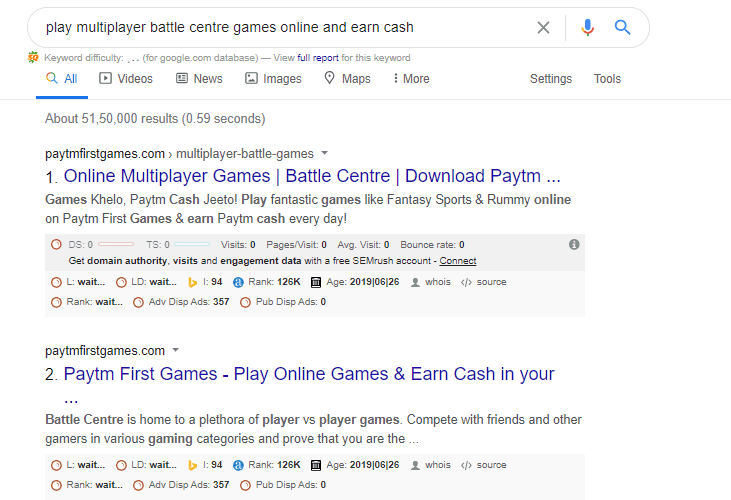
Task: Click LD: wait icon in first result
Action: 121,282
